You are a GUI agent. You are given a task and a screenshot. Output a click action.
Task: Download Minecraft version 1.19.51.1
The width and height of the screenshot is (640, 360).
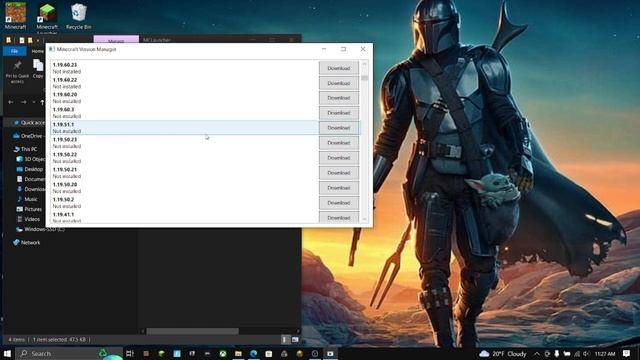pyautogui.click(x=339, y=128)
